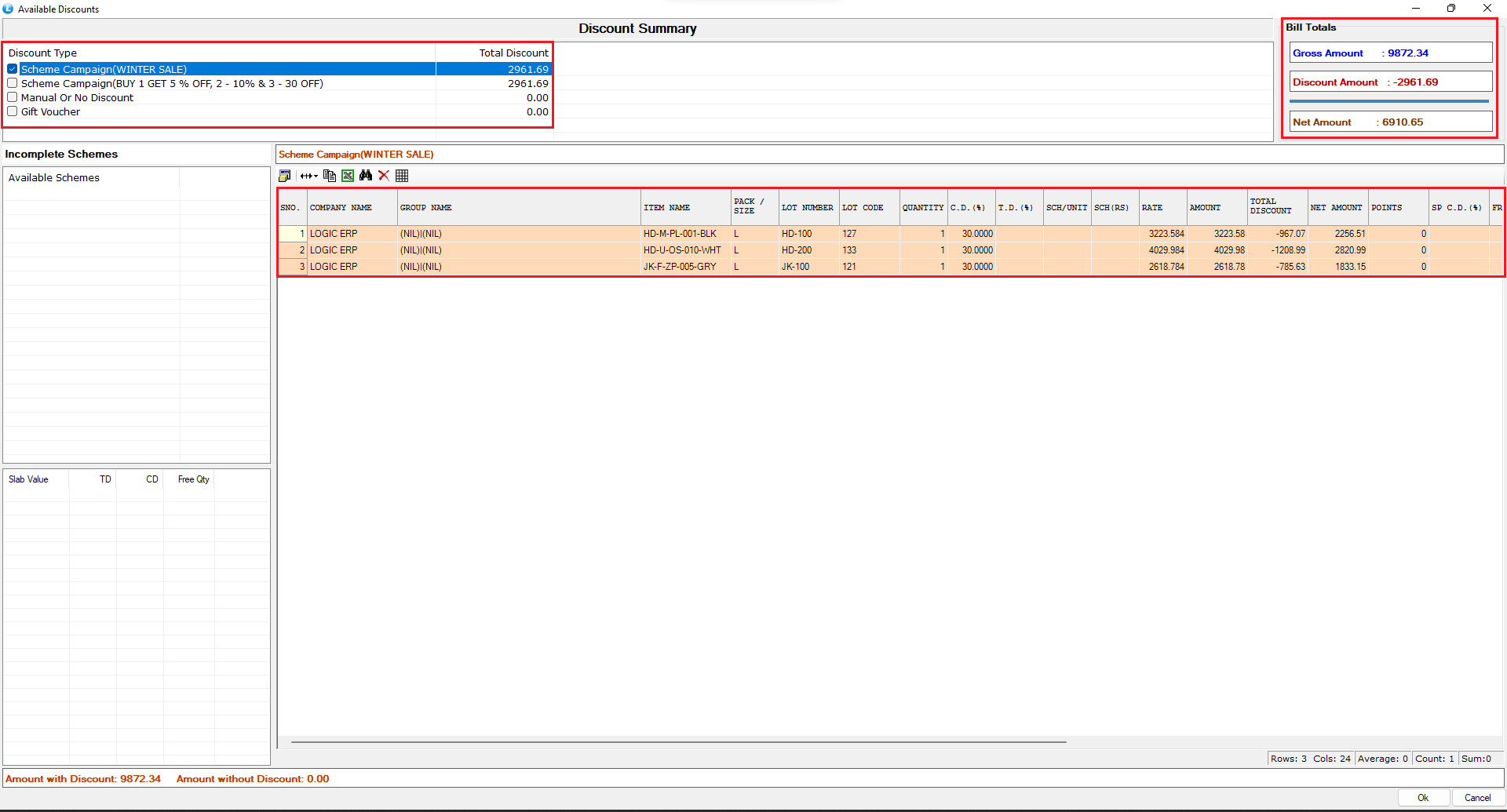
Task: Open the column width dropdown arrow
Action: [316, 176]
